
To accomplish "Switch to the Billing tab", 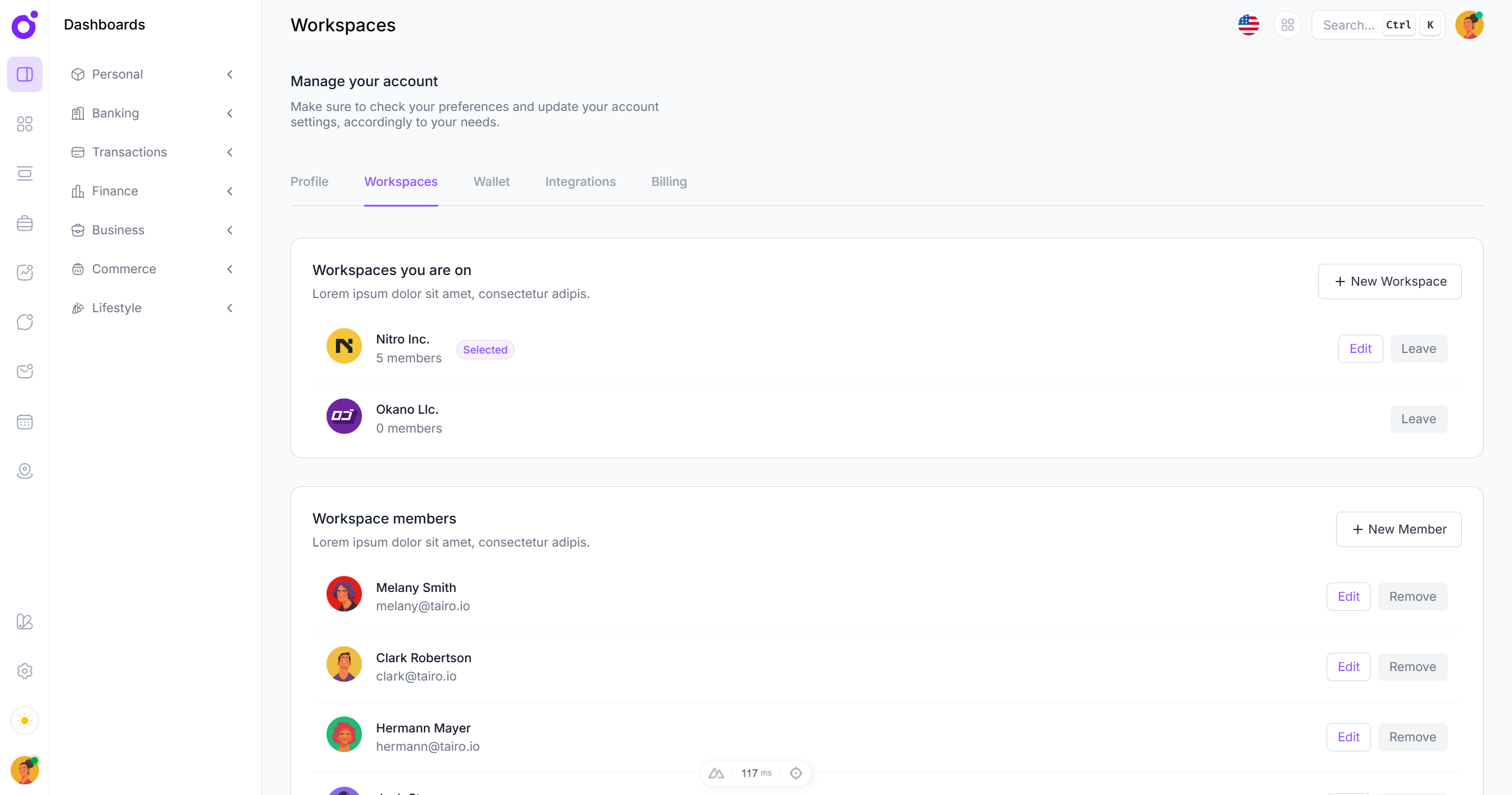I will [668, 182].
